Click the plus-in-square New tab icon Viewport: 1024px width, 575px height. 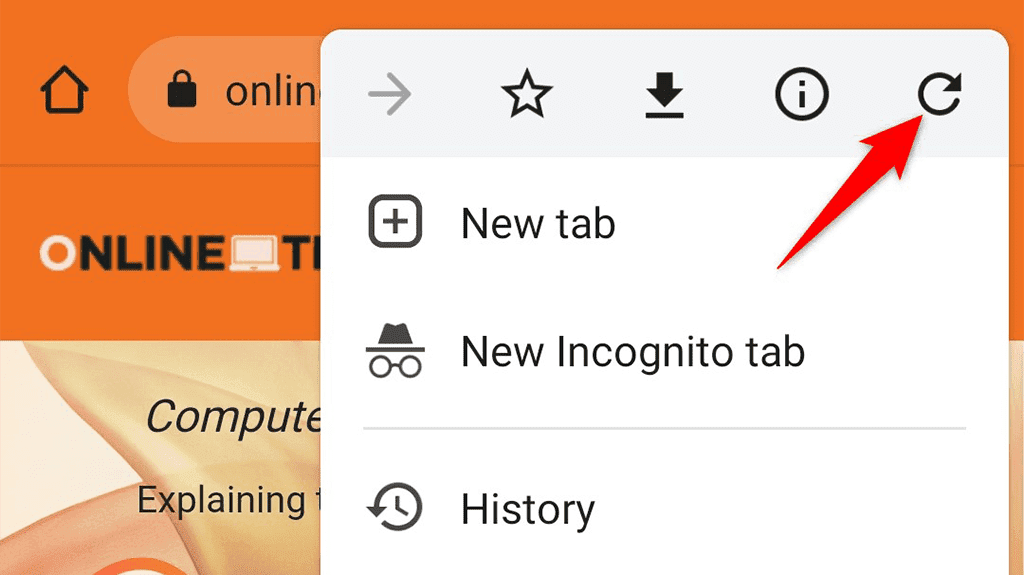(x=395, y=222)
